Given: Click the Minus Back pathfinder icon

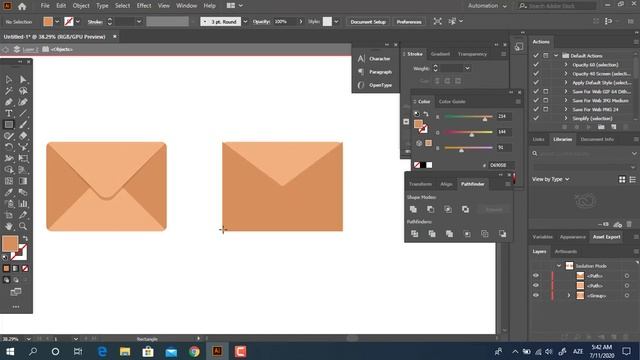Looking at the screenshot, I should pyautogui.click(x=502, y=234).
